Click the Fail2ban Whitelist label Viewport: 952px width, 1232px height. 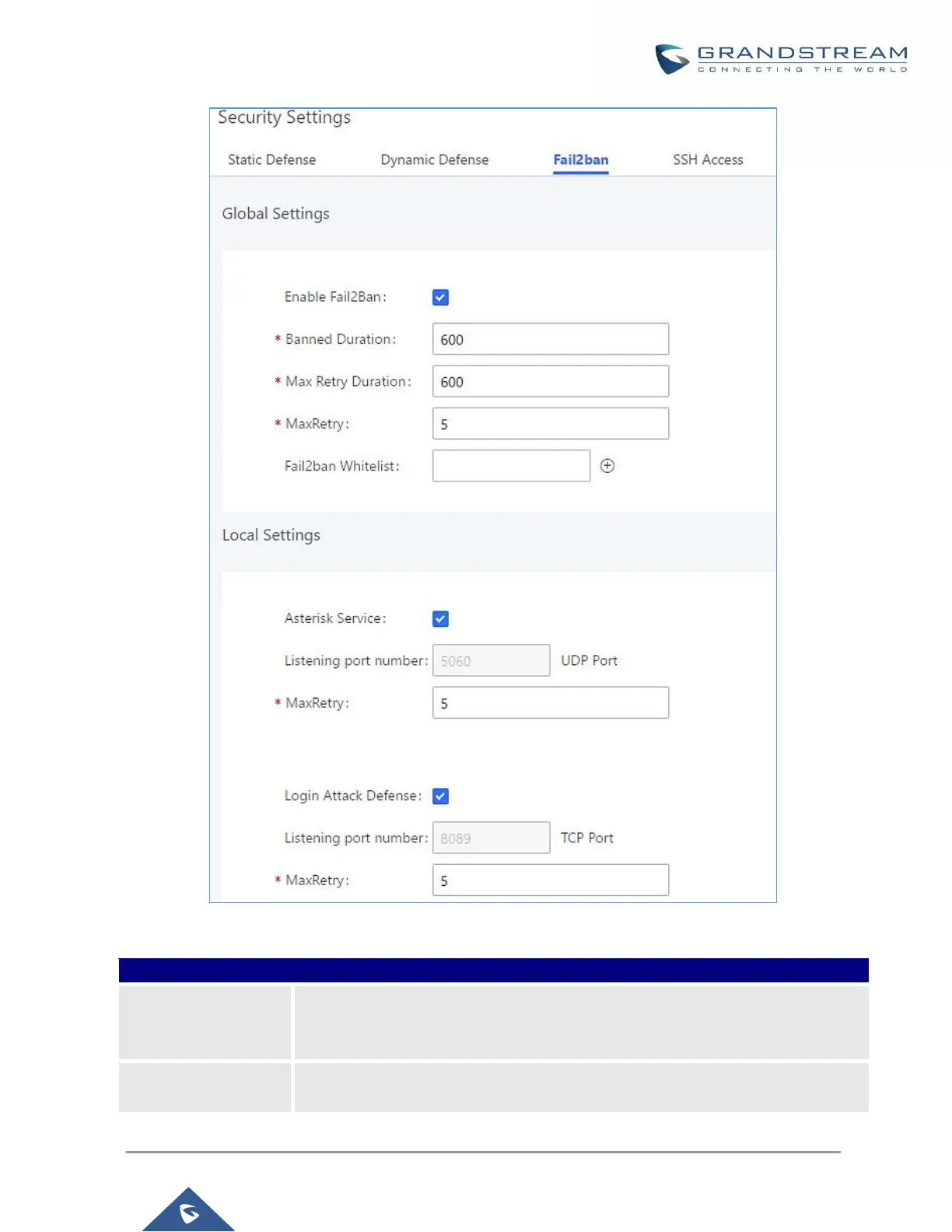341,466
